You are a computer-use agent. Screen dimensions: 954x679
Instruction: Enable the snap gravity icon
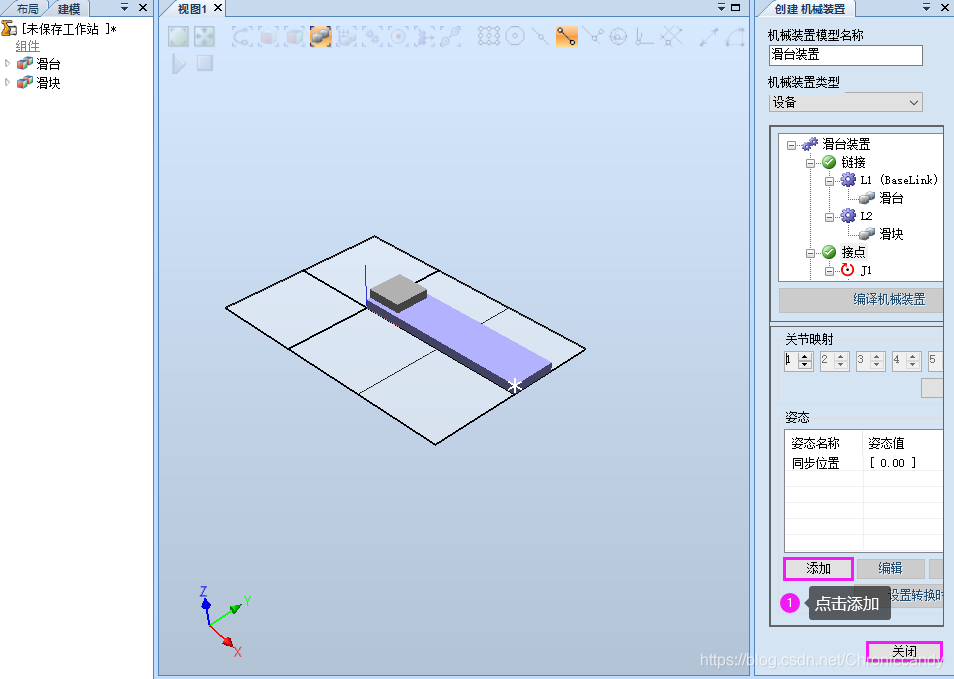(x=618, y=37)
